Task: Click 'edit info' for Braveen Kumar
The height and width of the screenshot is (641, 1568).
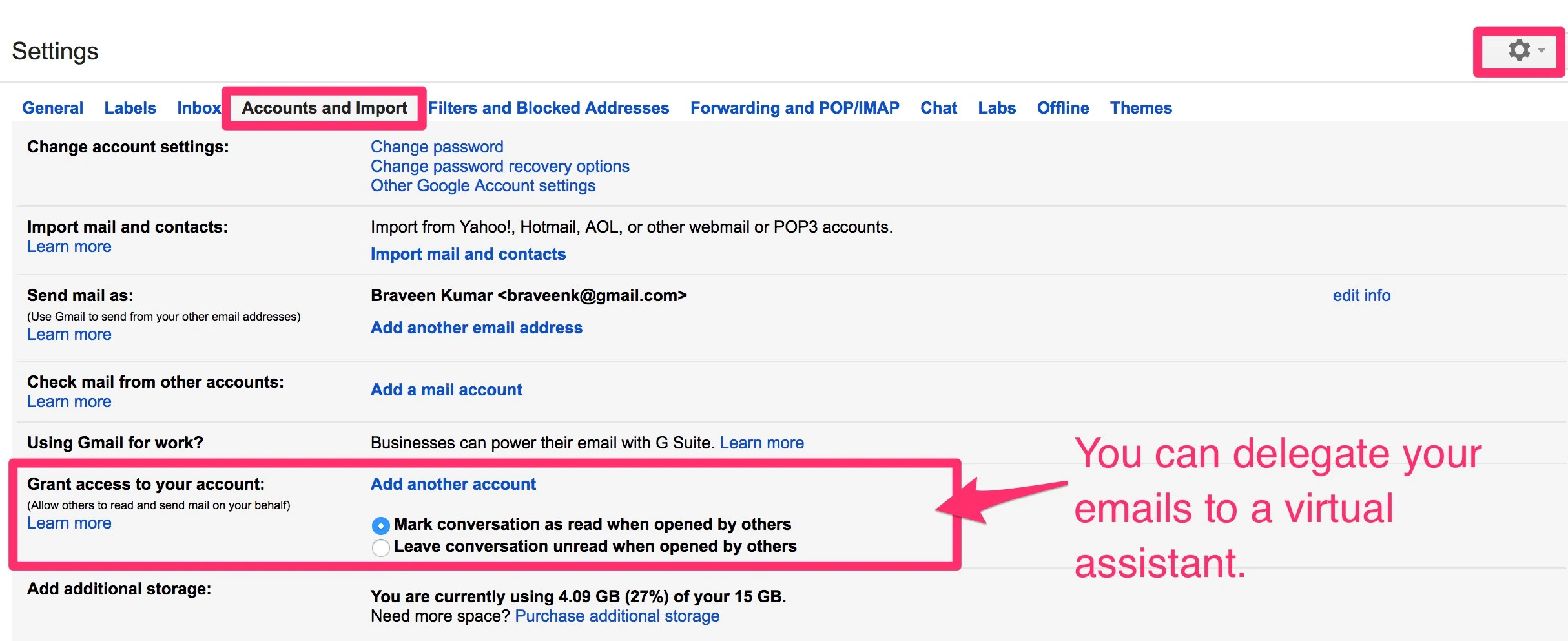Action: pyautogui.click(x=1361, y=295)
